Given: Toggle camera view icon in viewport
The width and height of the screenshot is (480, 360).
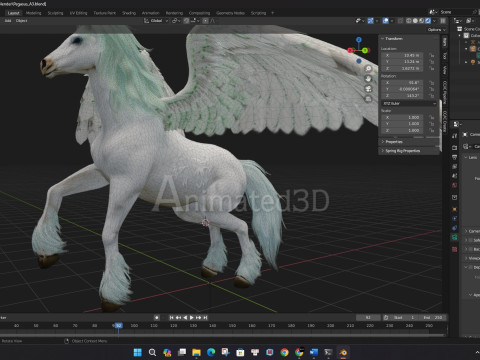Looking at the screenshot, I should tap(368, 89).
